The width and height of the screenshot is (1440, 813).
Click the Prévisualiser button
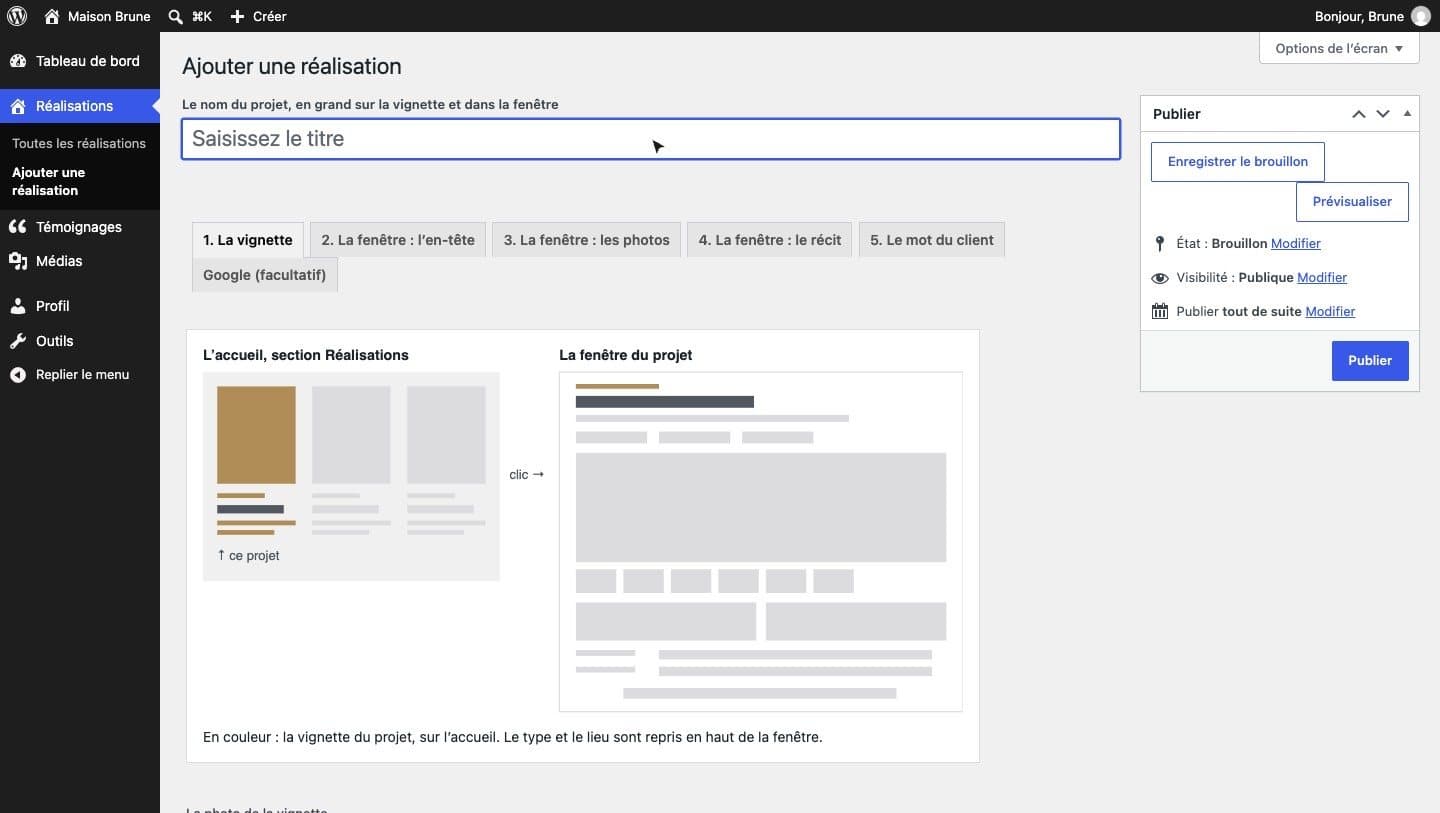pyautogui.click(x=1352, y=201)
